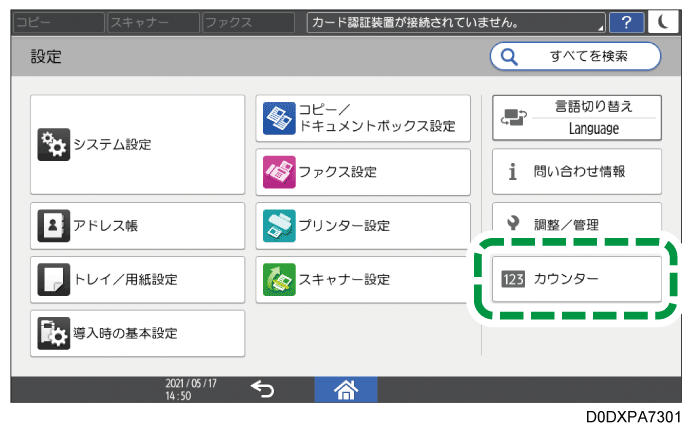
Task: Go to the home screen
Action: tap(346, 390)
